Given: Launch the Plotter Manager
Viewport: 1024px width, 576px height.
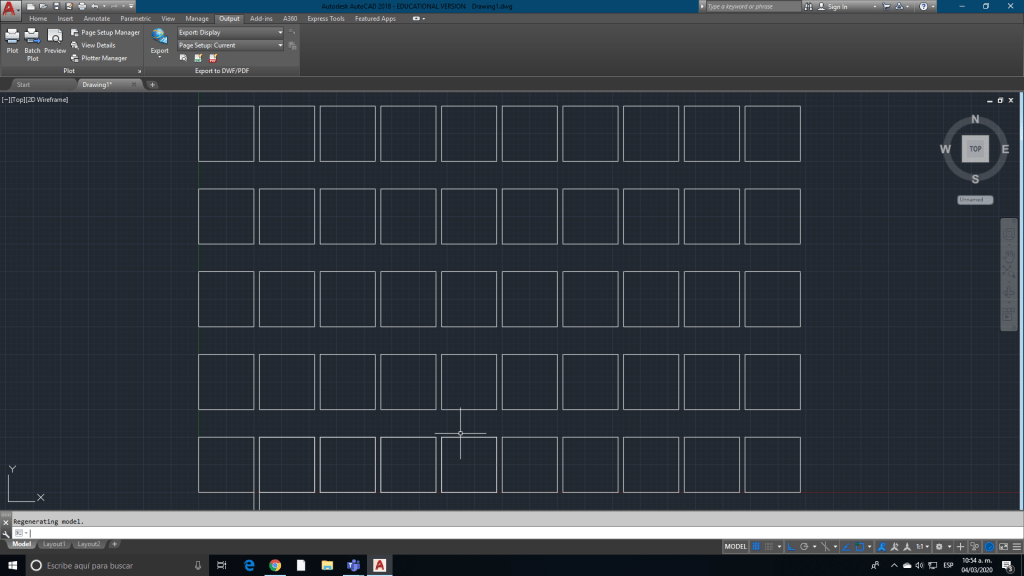Looking at the screenshot, I should [x=99, y=58].
